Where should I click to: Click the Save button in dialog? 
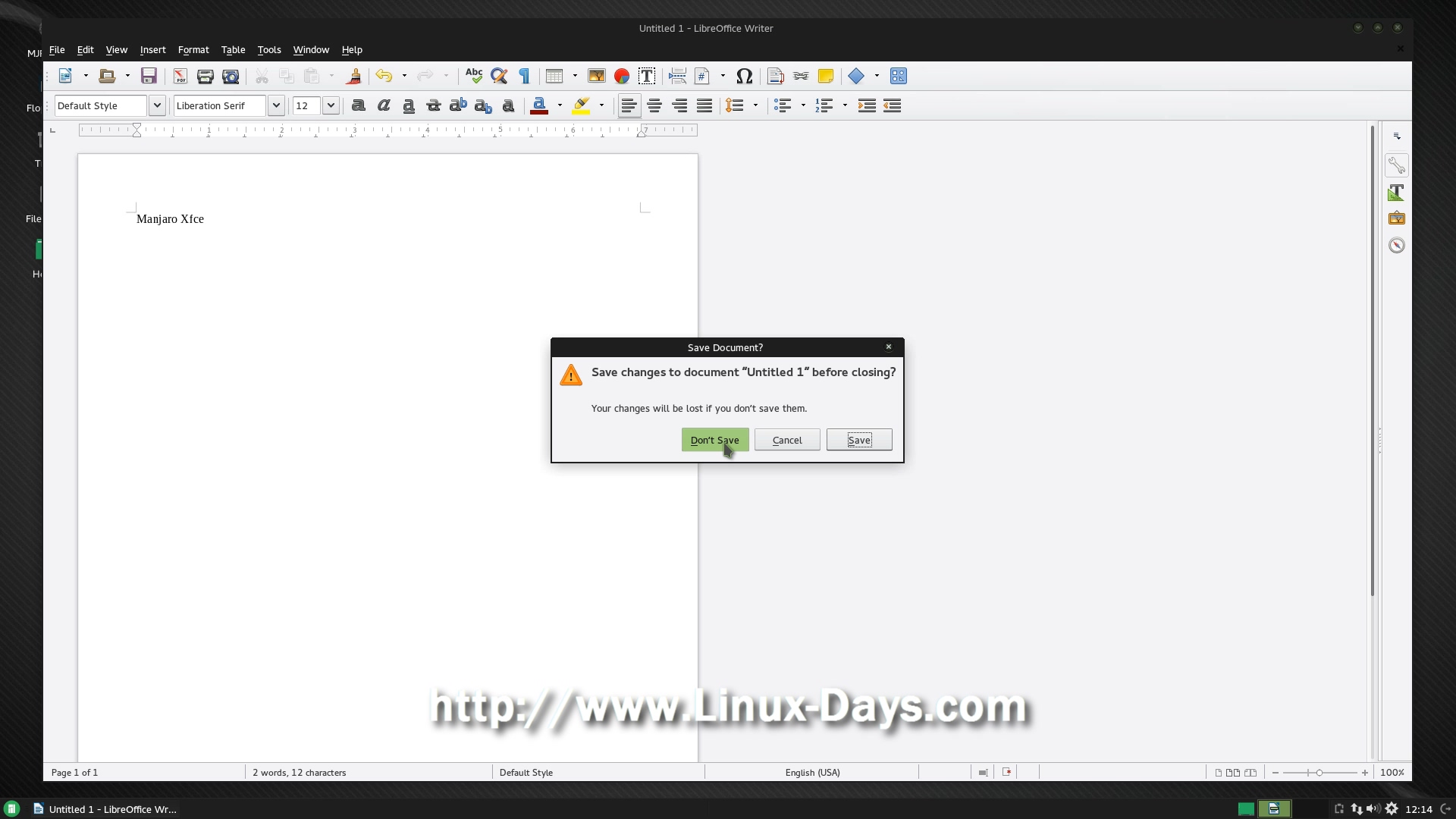tap(858, 440)
